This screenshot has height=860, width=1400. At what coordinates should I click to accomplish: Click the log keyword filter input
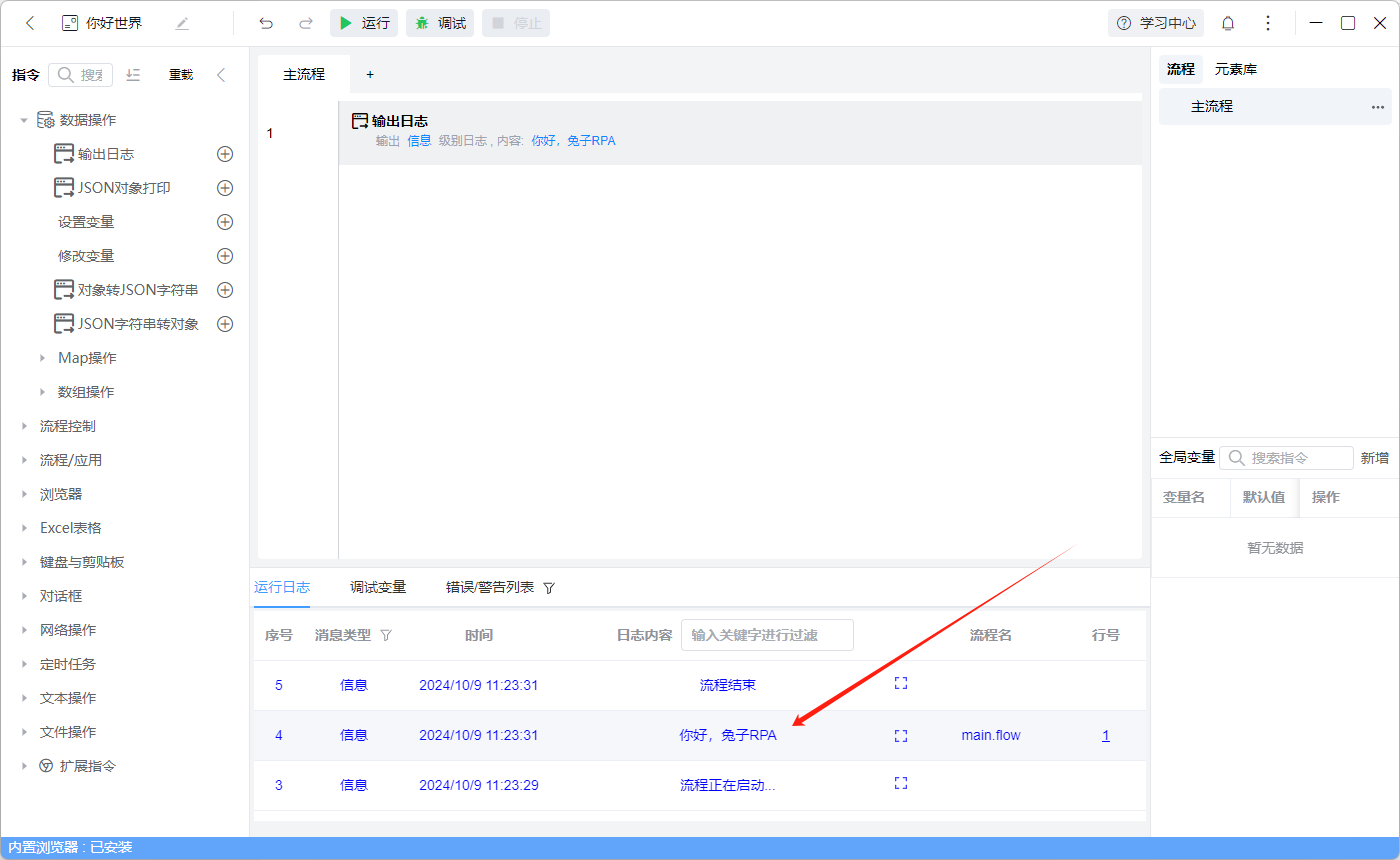[767, 635]
